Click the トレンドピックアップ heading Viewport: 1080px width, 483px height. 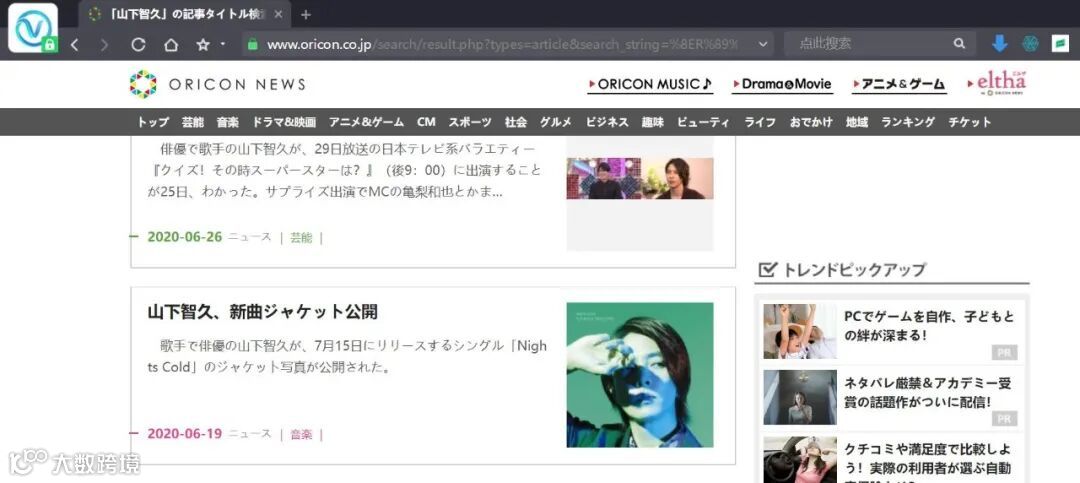854,269
